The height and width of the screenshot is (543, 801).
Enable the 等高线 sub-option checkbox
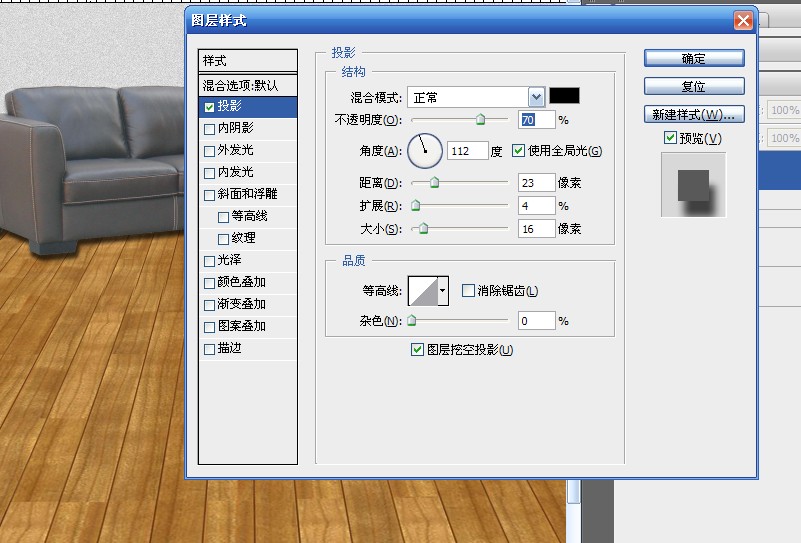point(223,217)
